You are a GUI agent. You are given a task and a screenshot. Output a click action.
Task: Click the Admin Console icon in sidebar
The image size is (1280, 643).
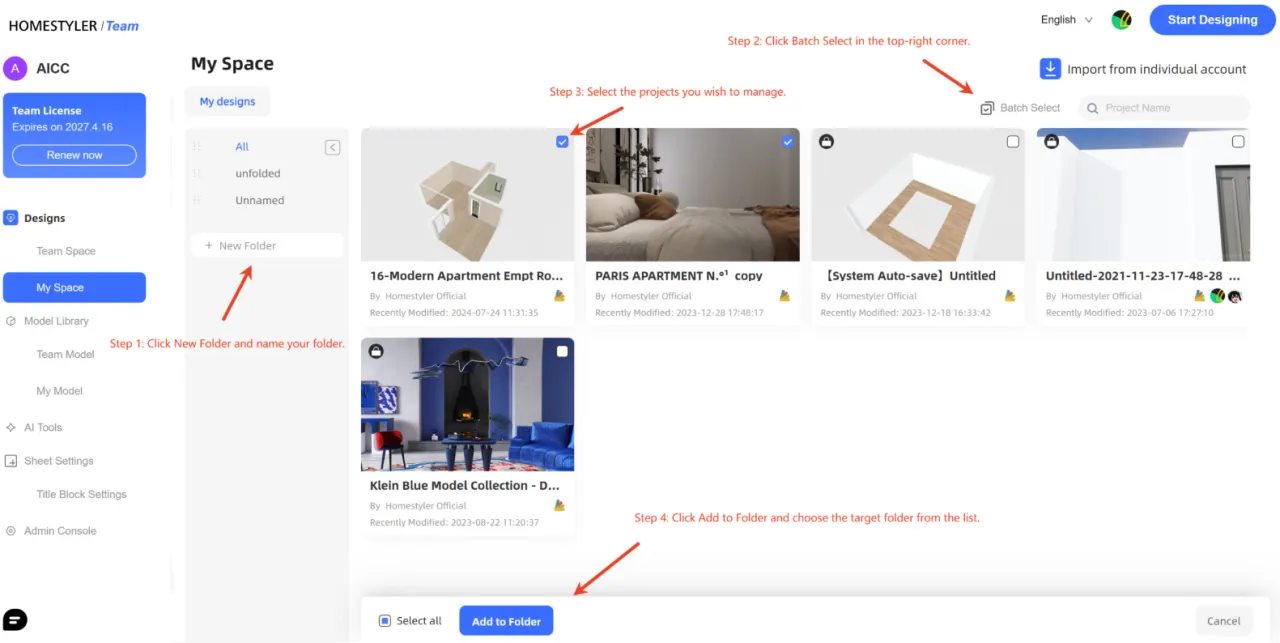click(11, 531)
